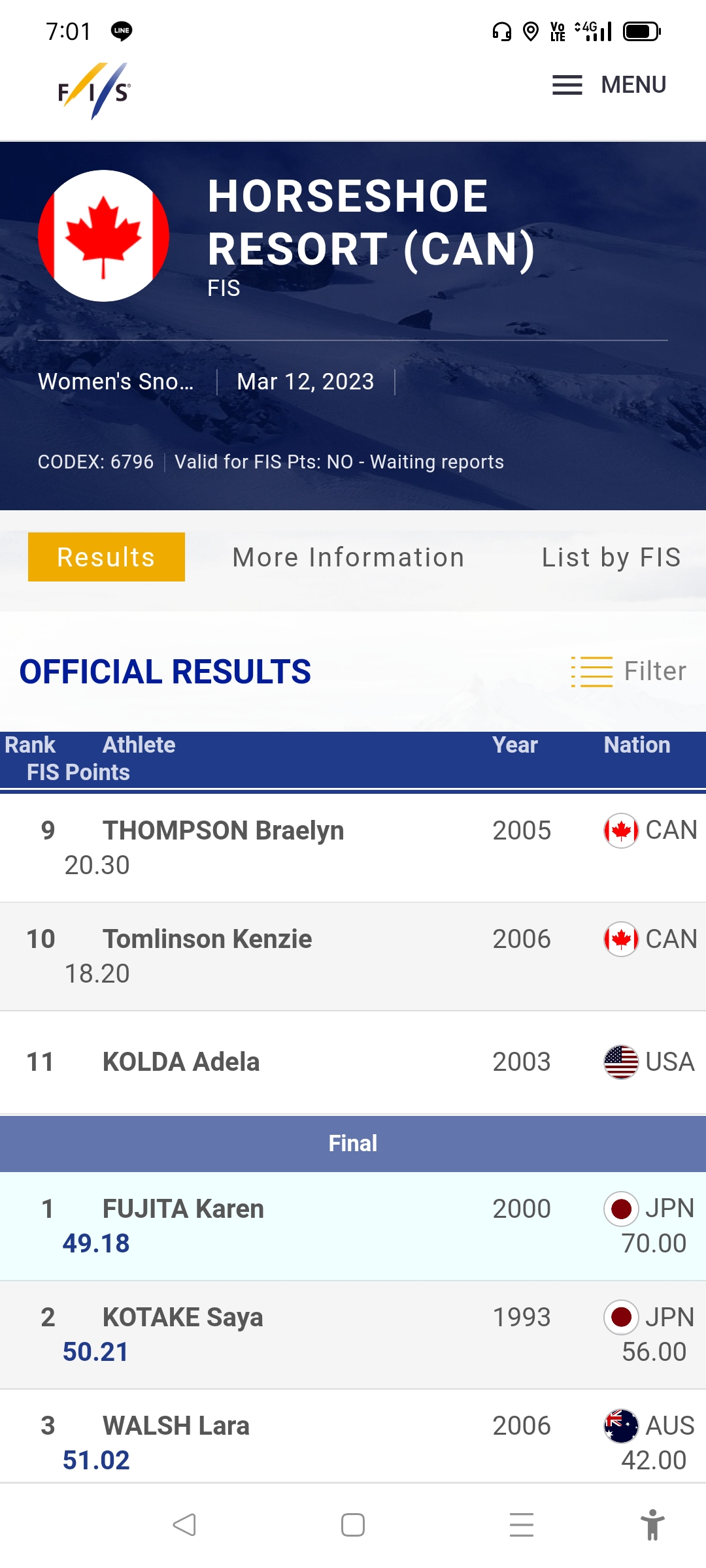
Task: Open Android recent apps icon
Action: coord(521,1525)
